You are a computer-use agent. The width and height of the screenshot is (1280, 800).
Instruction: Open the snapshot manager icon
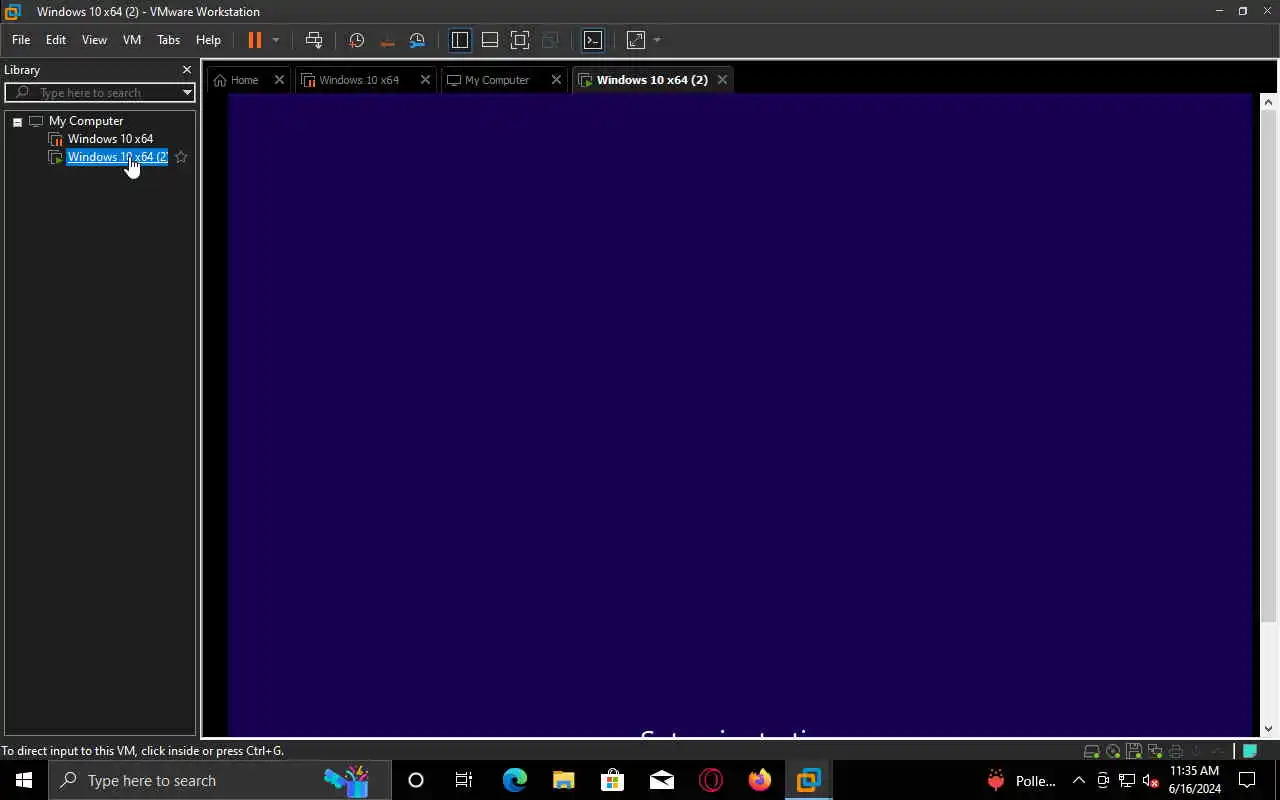(x=418, y=40)
